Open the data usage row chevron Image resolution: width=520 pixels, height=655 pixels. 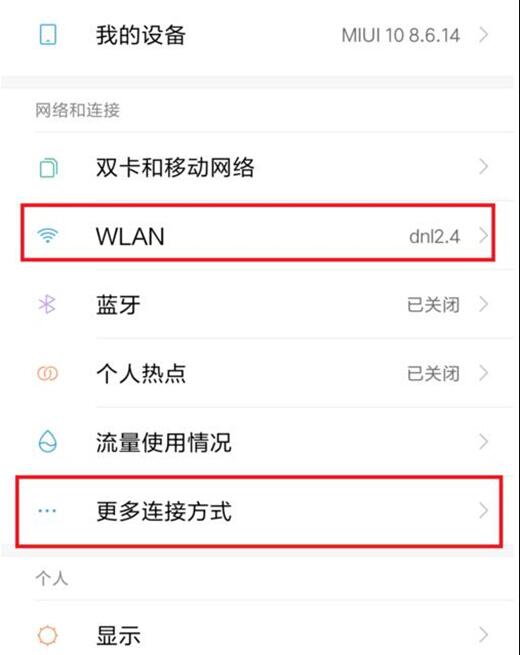click(484, 442)
